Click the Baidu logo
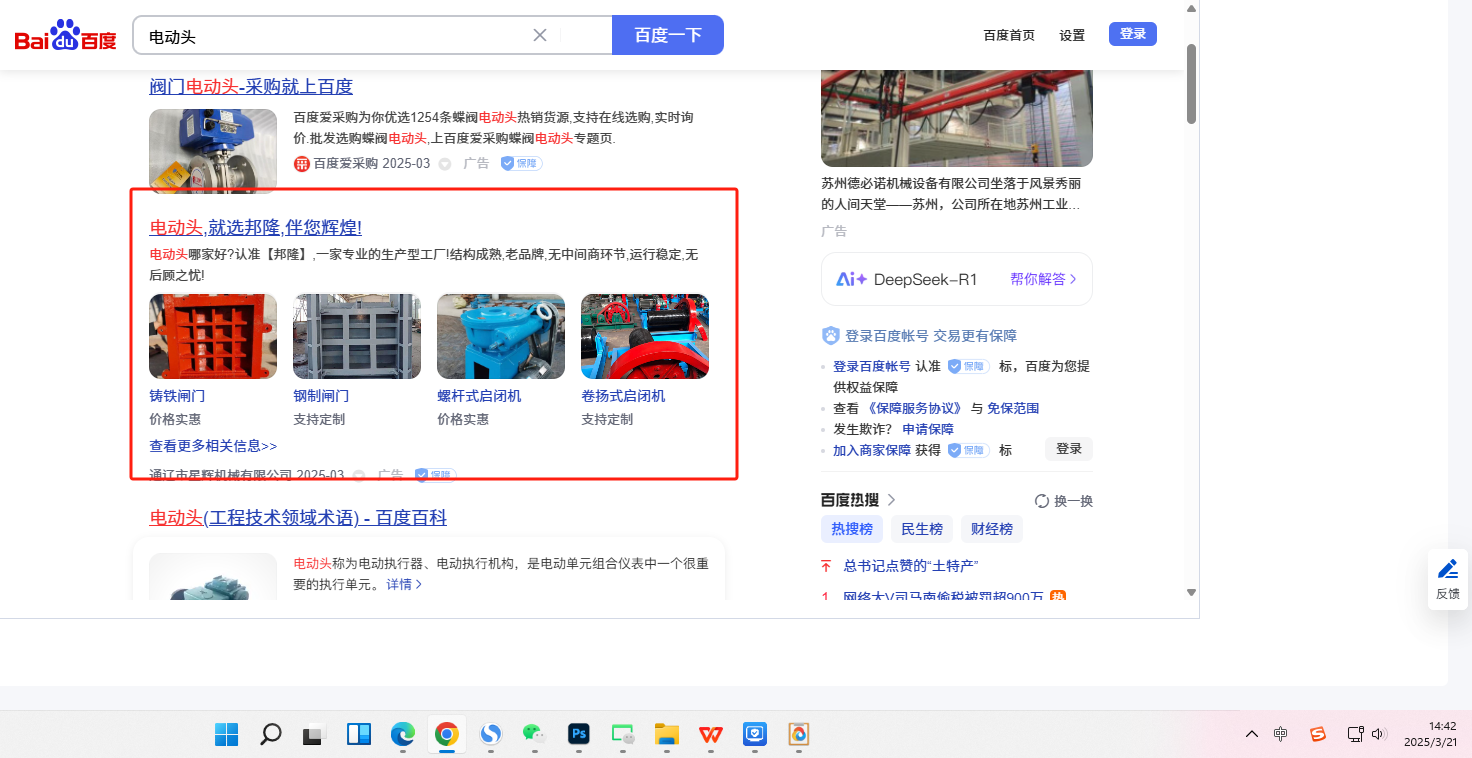 point(65,36)
